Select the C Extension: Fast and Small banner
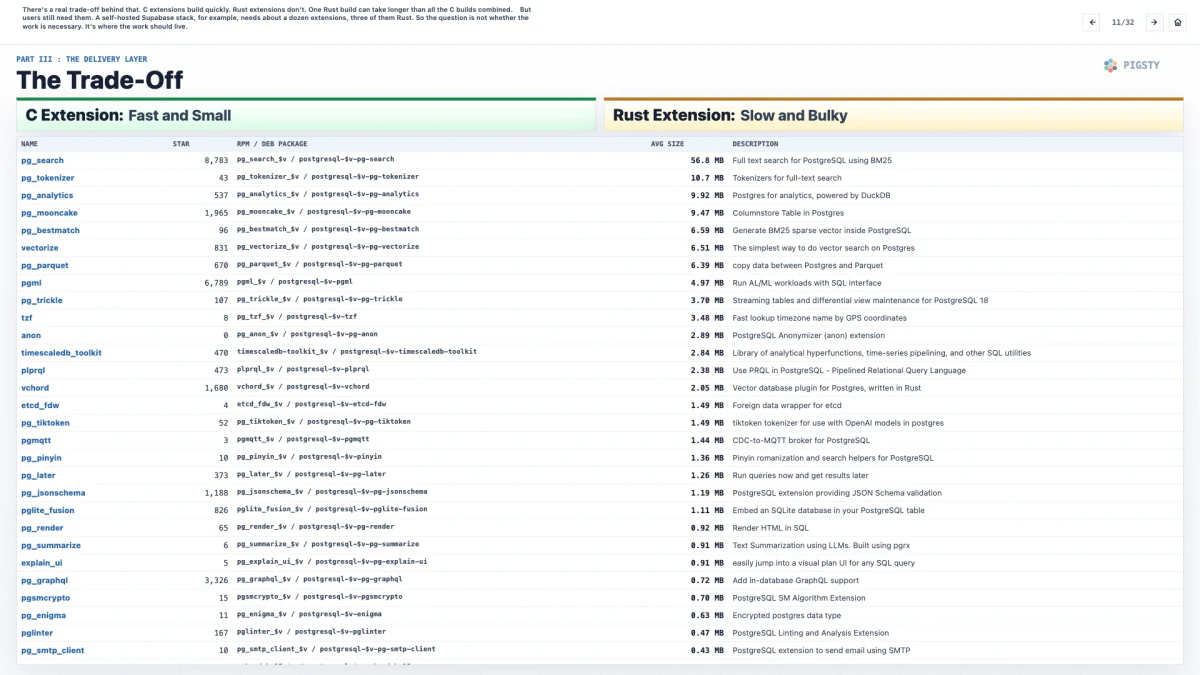 tap(306, 115)
